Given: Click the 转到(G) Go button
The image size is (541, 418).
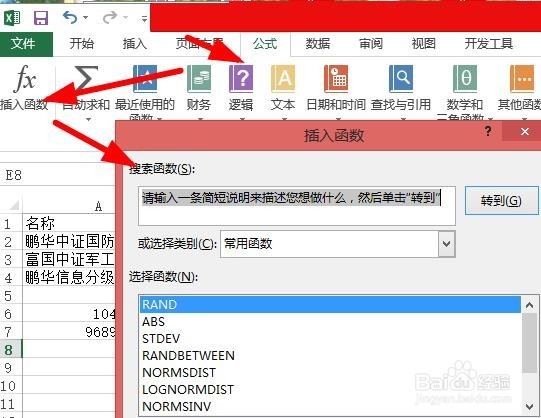Looking at the screenshot, I should coord(501,200).
